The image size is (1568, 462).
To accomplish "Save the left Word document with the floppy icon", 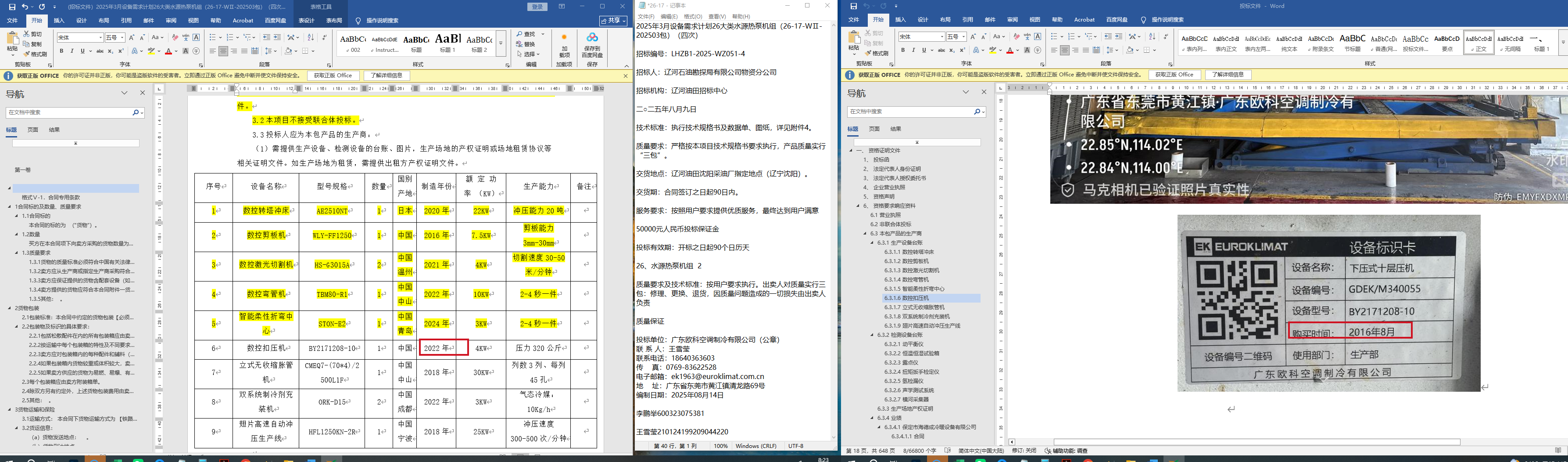I will click(x=13, y=7).
